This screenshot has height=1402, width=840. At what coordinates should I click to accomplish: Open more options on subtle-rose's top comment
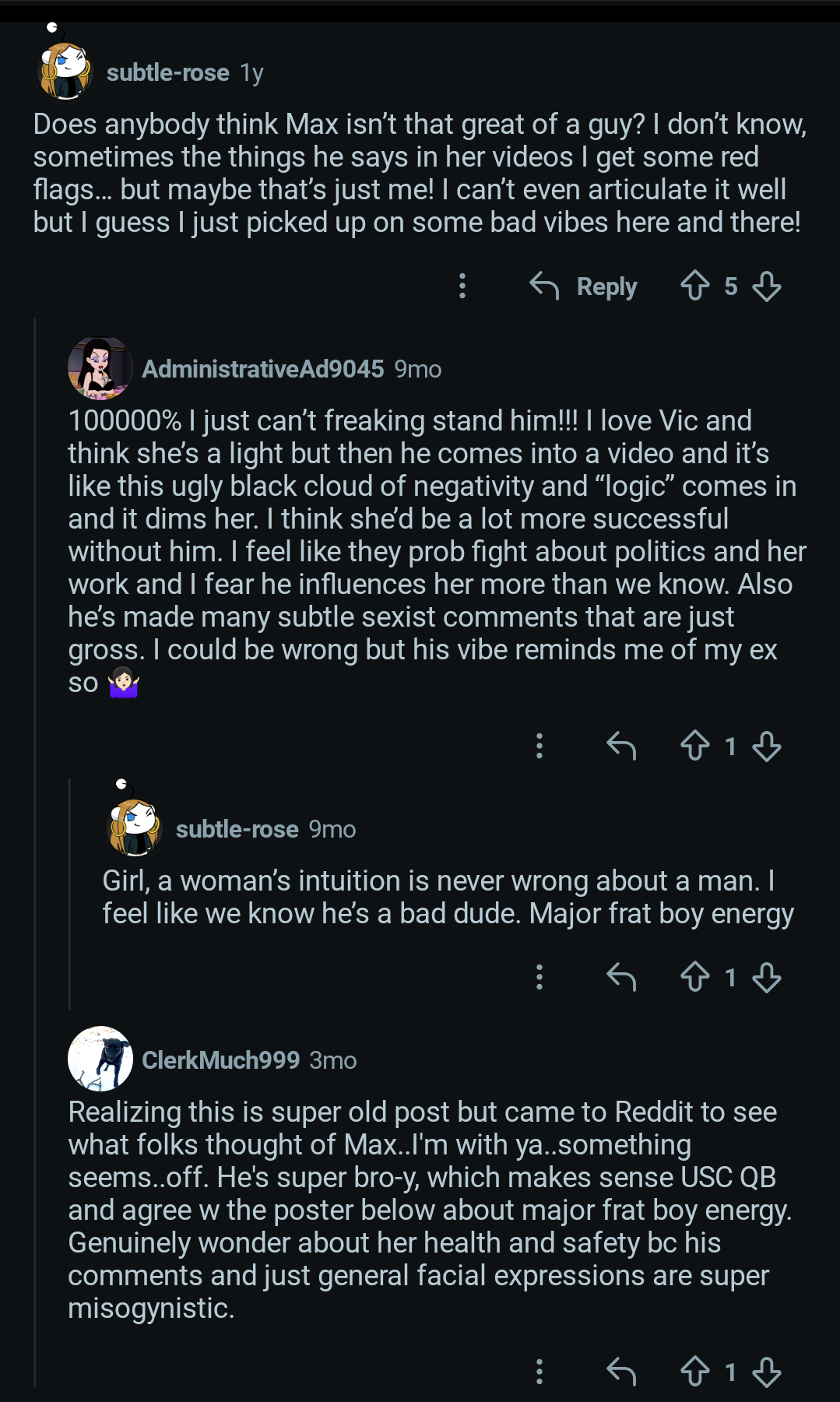pyautogui.click(x=462, y=286)
